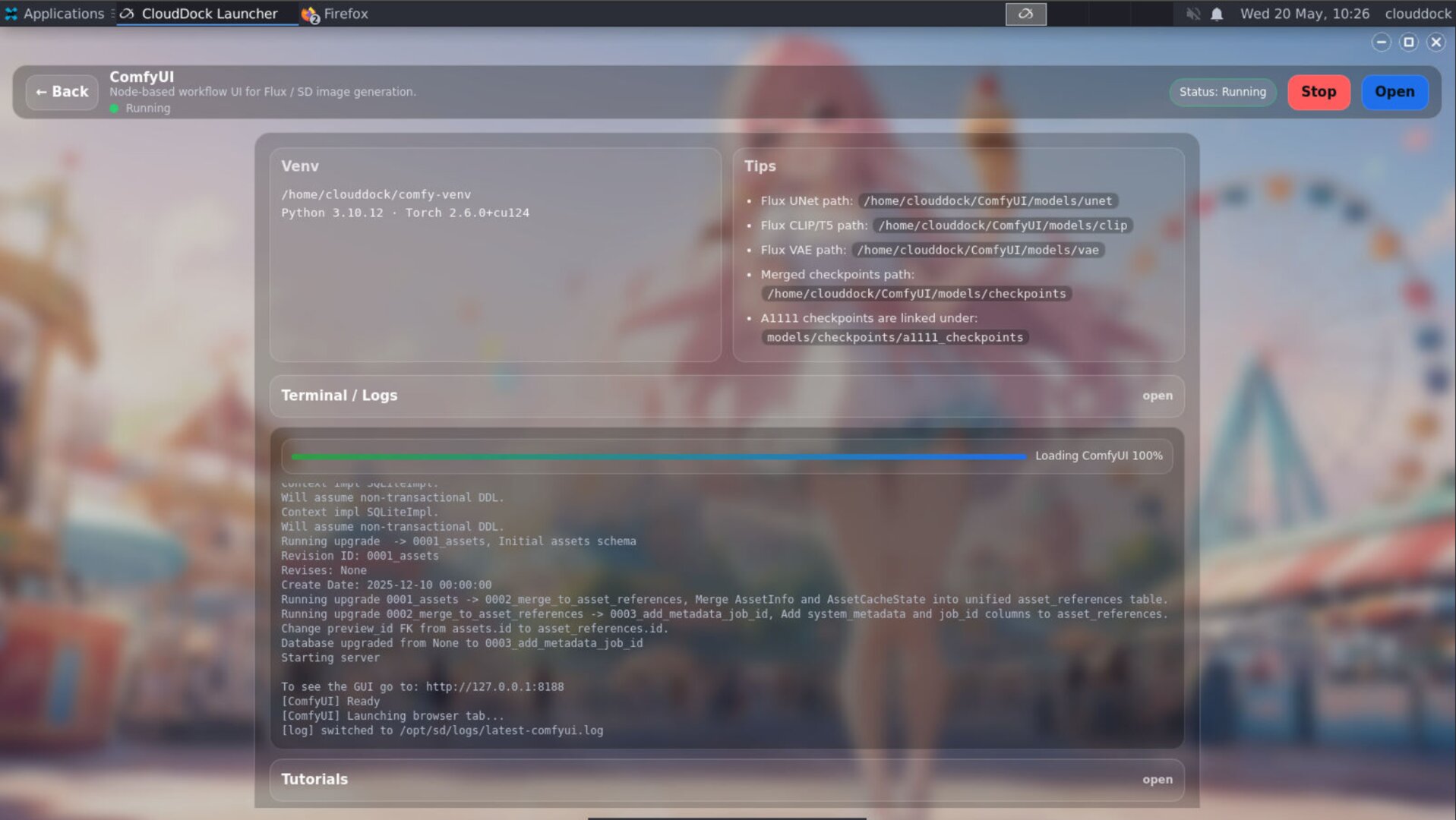Open the notifications bell icon
Image resolution: width=1456 pixels, height=820 pixels.
pyautogui.click(x=1216, y=14)
